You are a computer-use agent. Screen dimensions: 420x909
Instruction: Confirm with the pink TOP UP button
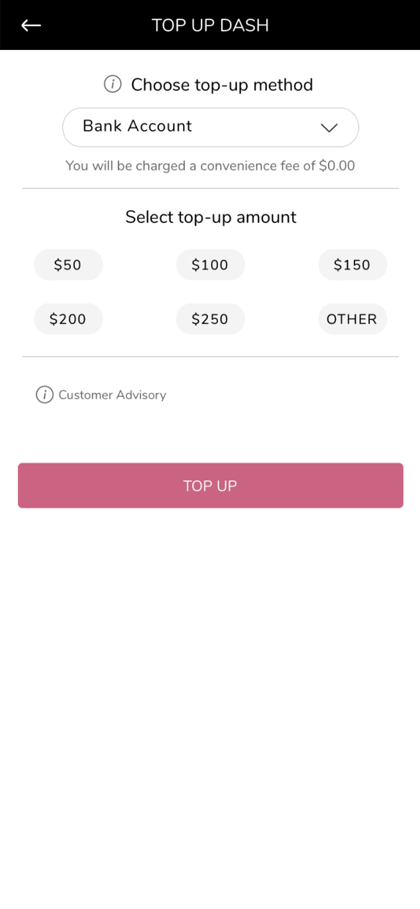[211, 485]
